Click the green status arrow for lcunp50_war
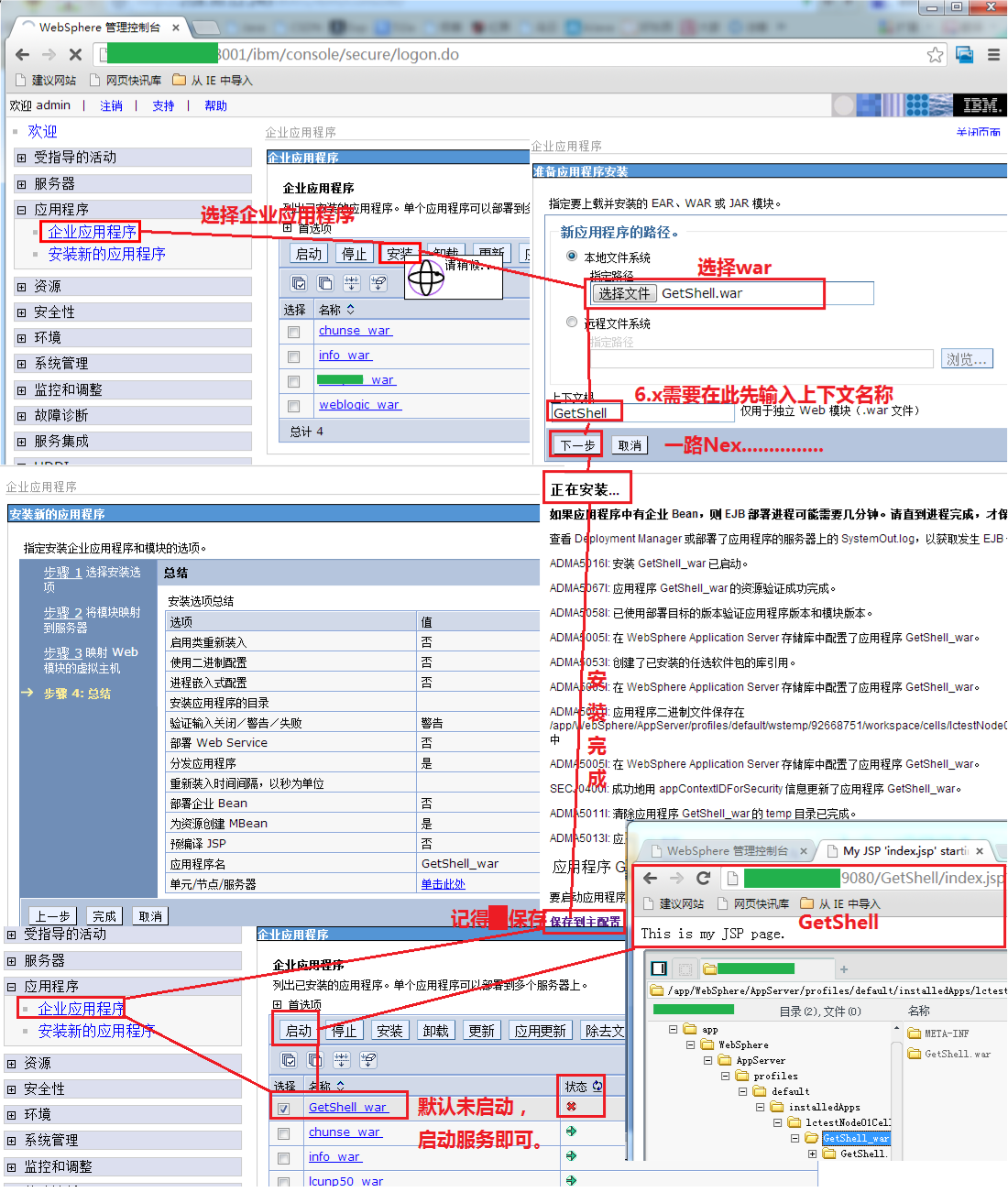Screen dimensions: 1008x1192 572,1181
